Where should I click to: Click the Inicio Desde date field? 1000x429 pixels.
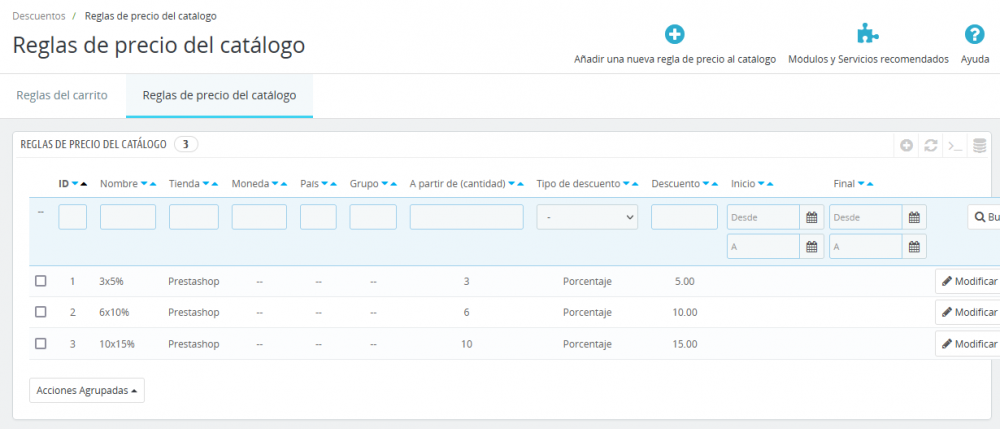tap(763, 217)
